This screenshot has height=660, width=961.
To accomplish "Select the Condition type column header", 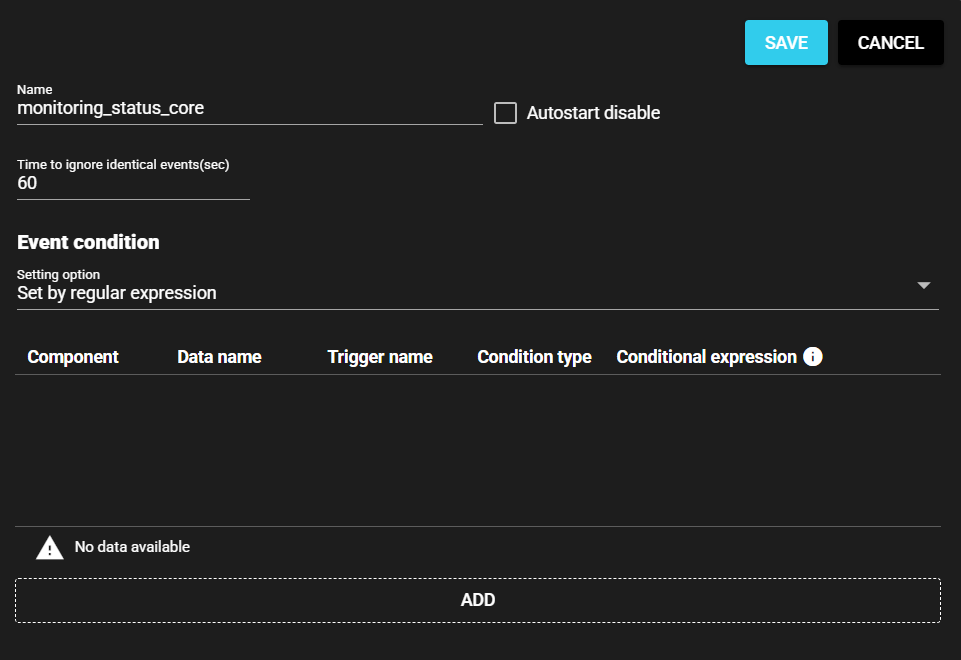I will 534,357.
